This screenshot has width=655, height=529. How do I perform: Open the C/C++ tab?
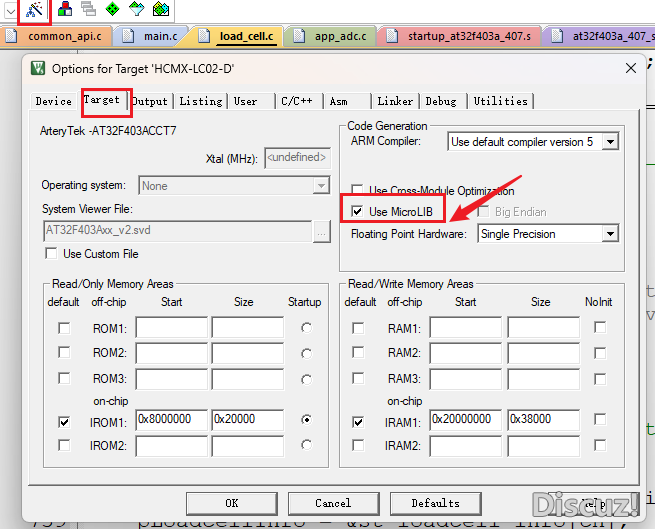click(299, 102)
